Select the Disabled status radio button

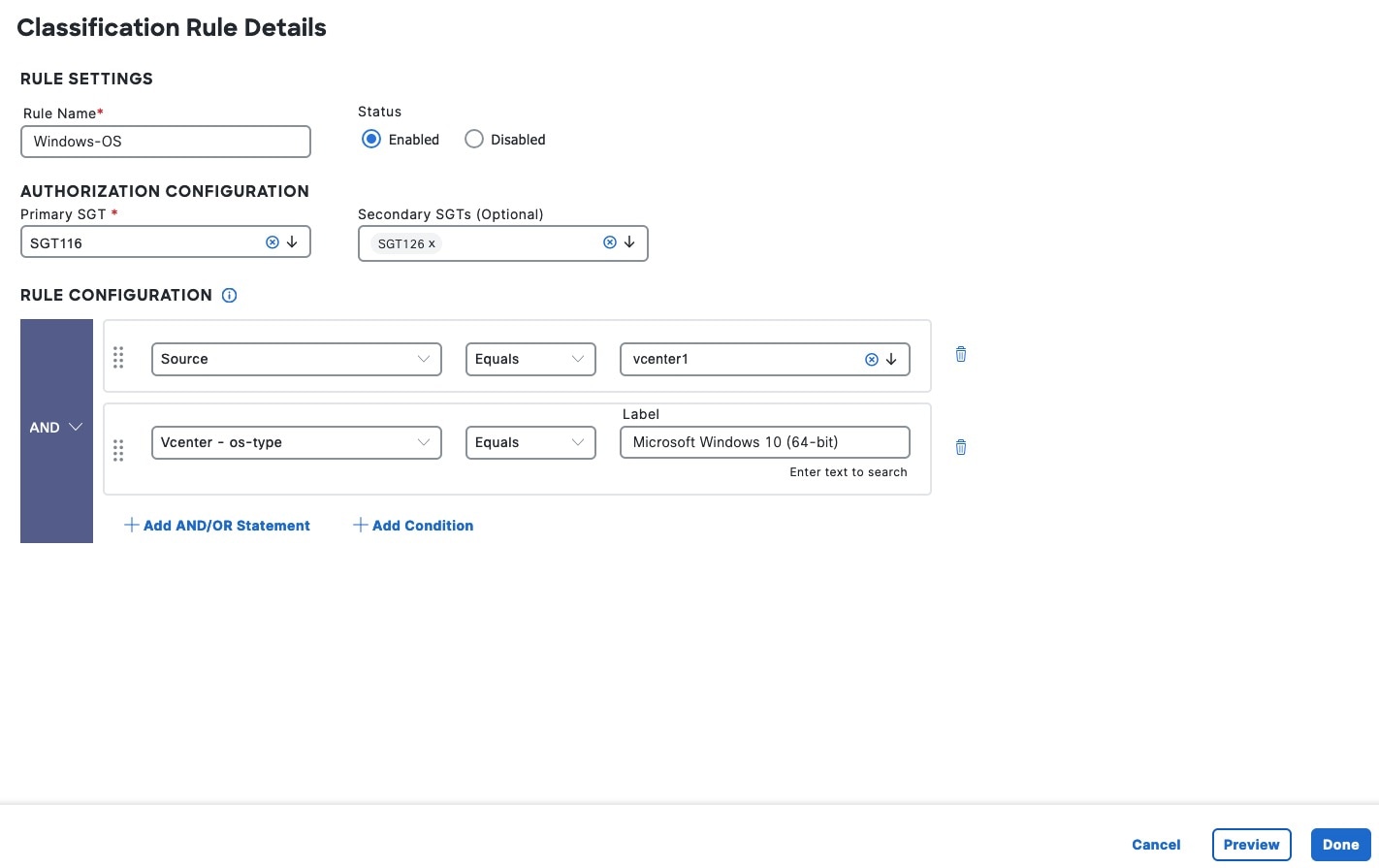coord(474,140)
